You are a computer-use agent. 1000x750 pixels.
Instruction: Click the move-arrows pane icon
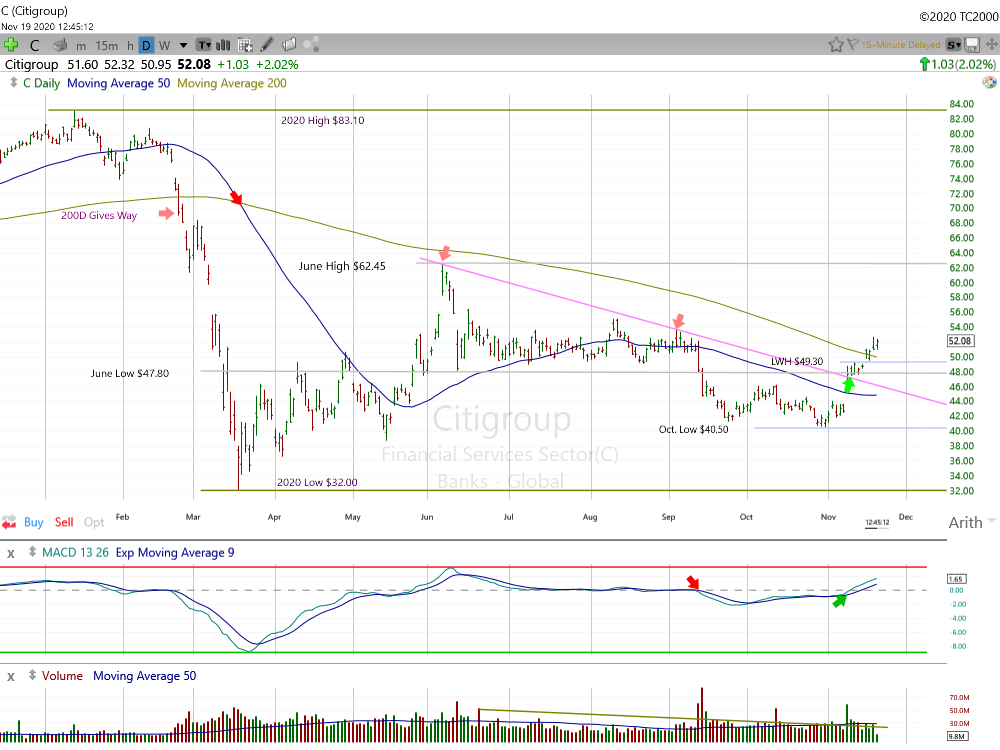(992, 44)
